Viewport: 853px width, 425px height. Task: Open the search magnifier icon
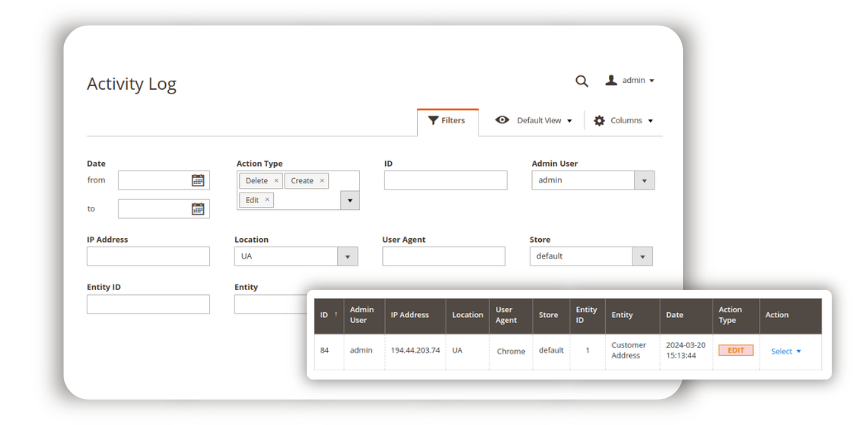click(x=582, y=81)
